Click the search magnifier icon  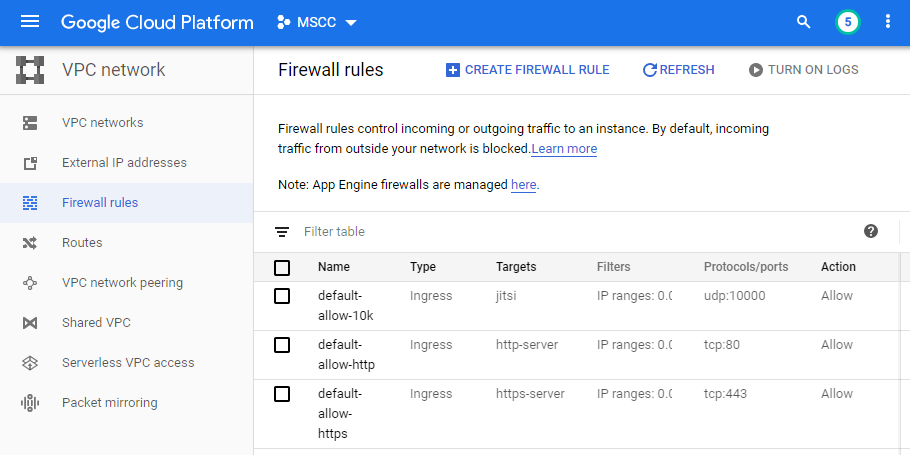click(x=803, y=22)
